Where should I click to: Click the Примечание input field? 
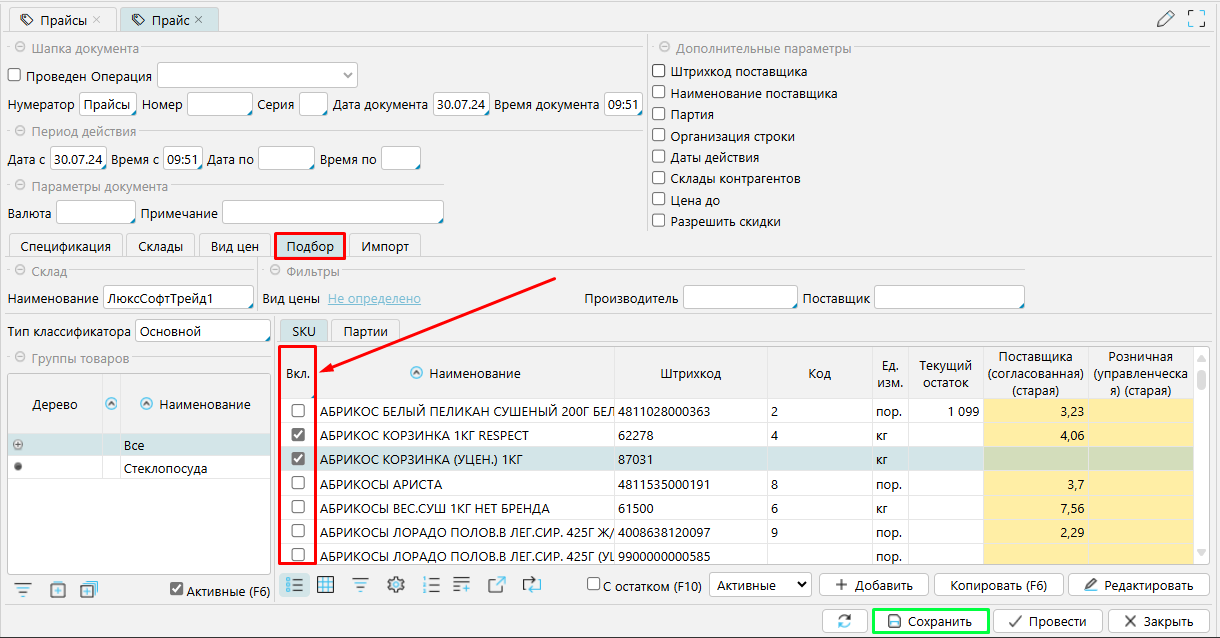[x=331, y=213]
